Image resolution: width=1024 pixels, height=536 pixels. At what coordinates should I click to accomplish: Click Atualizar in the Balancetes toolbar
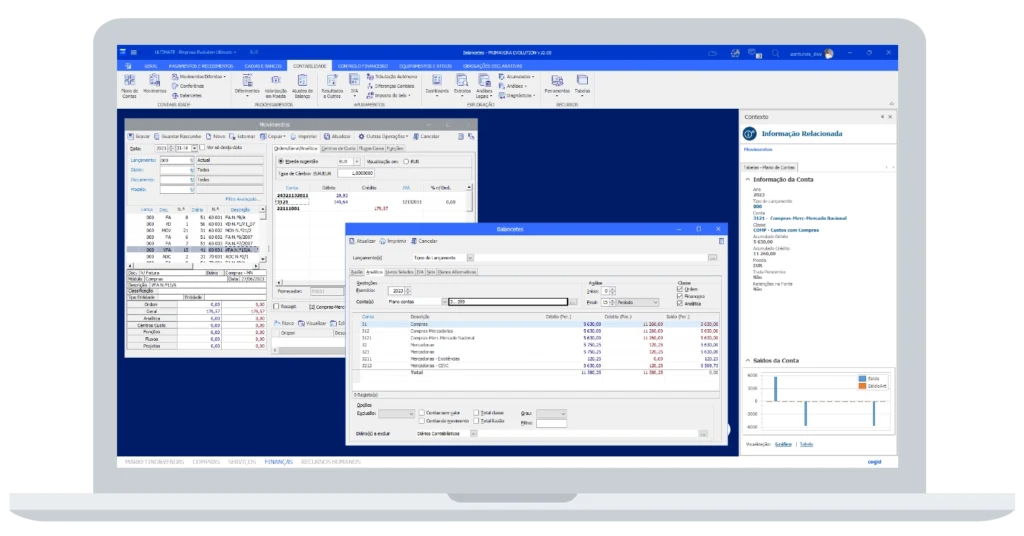[x=364, y=241]
